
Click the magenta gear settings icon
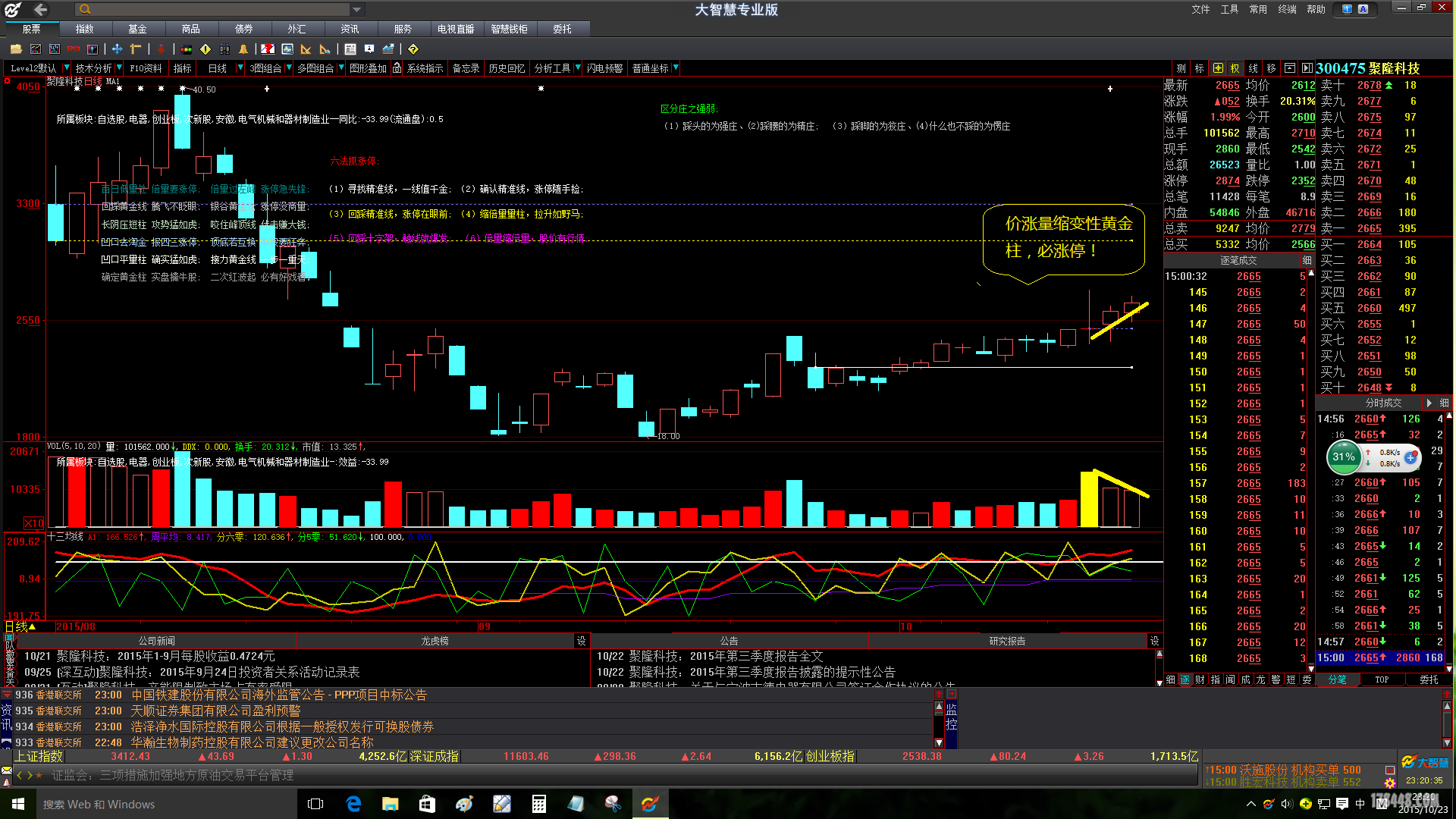[1390, 783]
